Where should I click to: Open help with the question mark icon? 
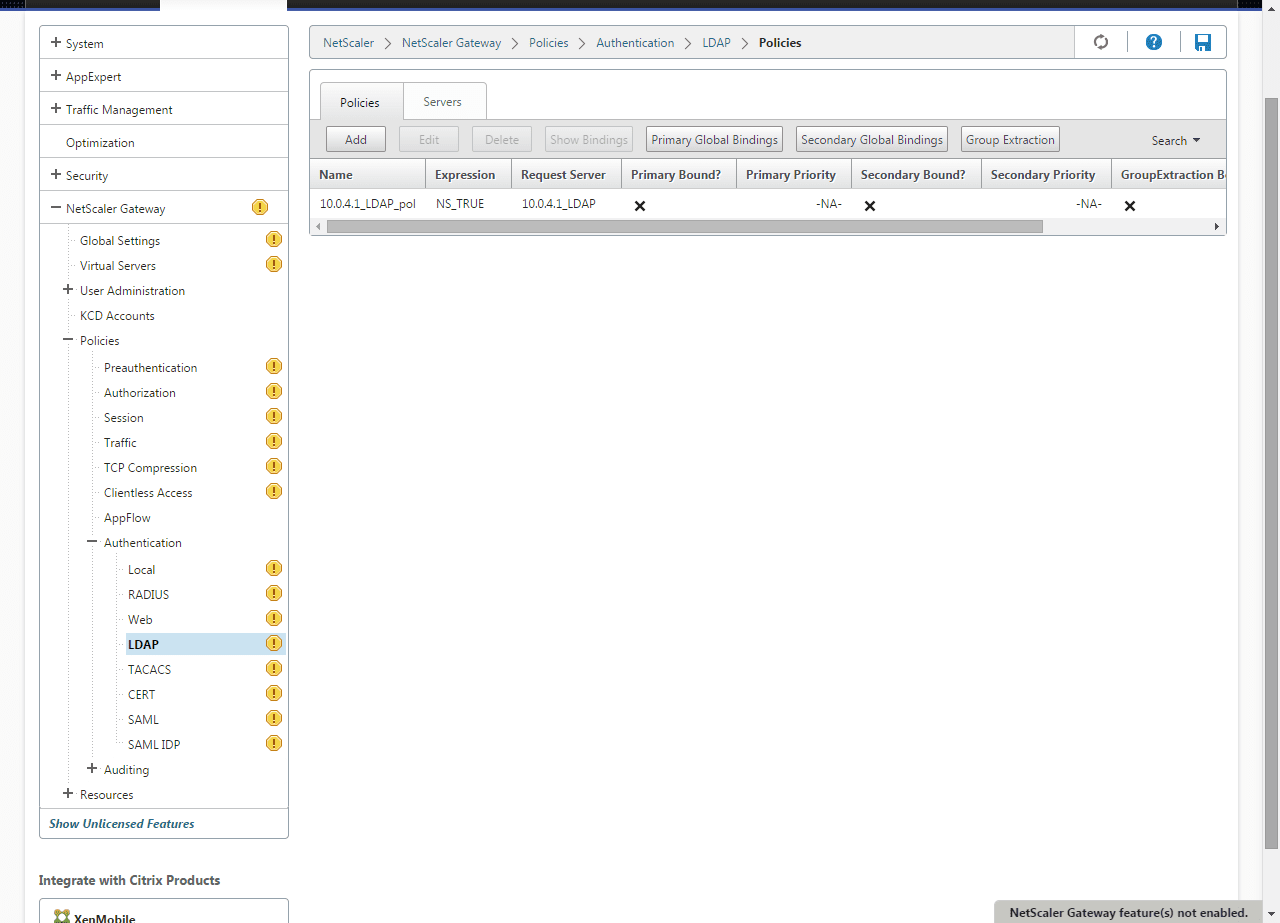pos(1154,42)
